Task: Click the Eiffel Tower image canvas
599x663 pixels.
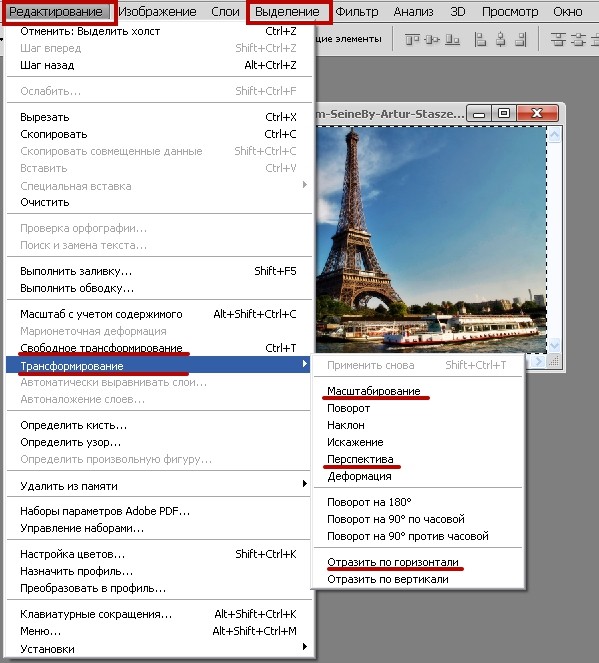Action: (x=431, y=240)
